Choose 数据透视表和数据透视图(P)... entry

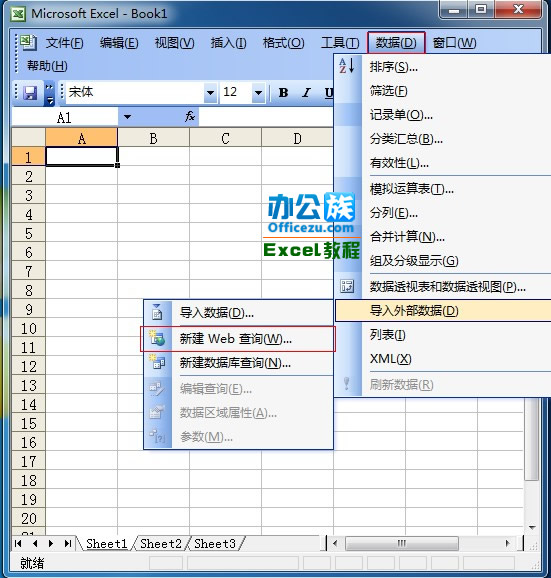click(442, 286)
